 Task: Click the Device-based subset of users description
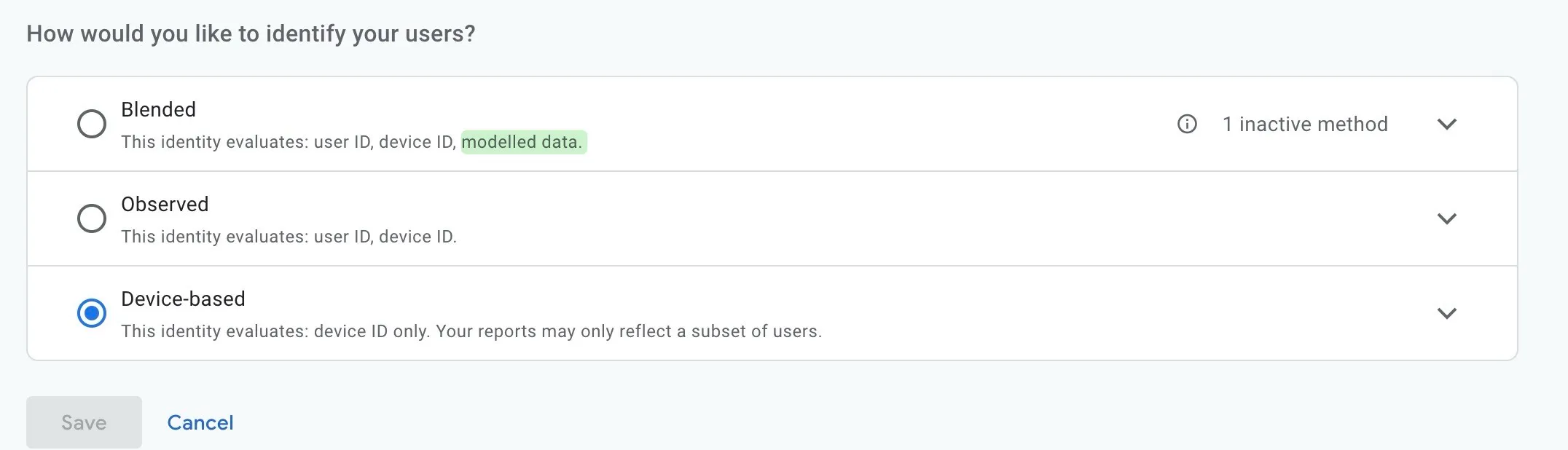click(471, 331)
